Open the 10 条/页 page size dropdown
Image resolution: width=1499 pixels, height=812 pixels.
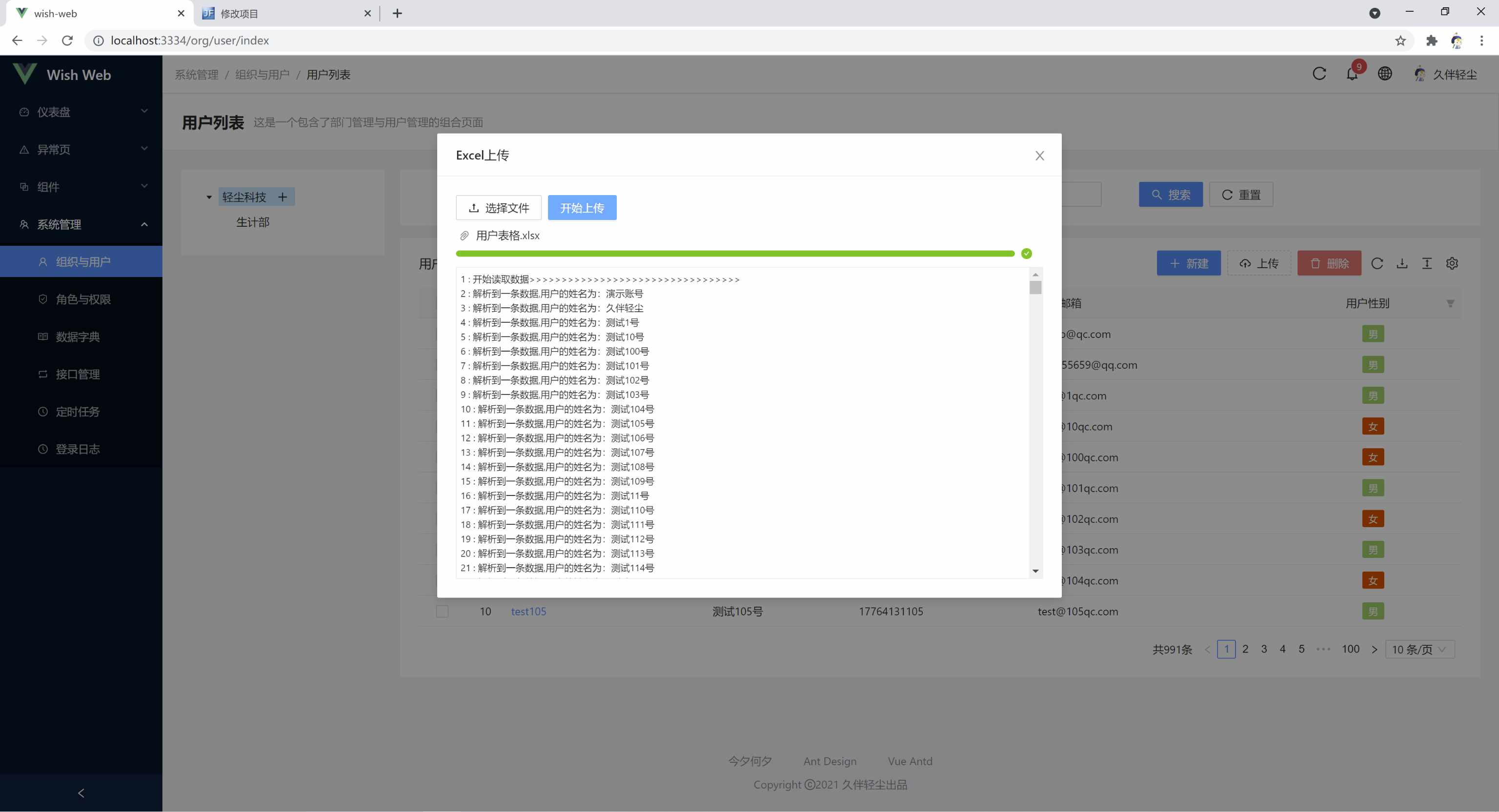(x=1420, y=649)
